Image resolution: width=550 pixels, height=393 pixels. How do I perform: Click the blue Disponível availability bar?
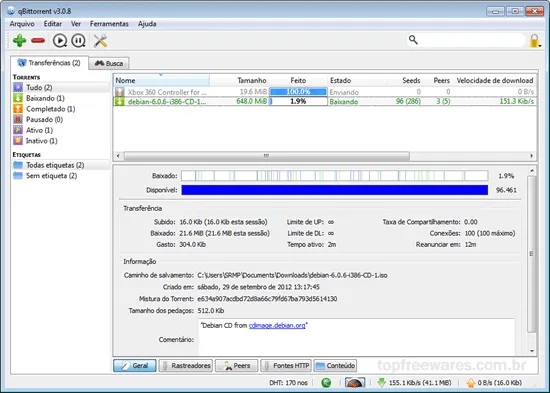coord(335,190)
